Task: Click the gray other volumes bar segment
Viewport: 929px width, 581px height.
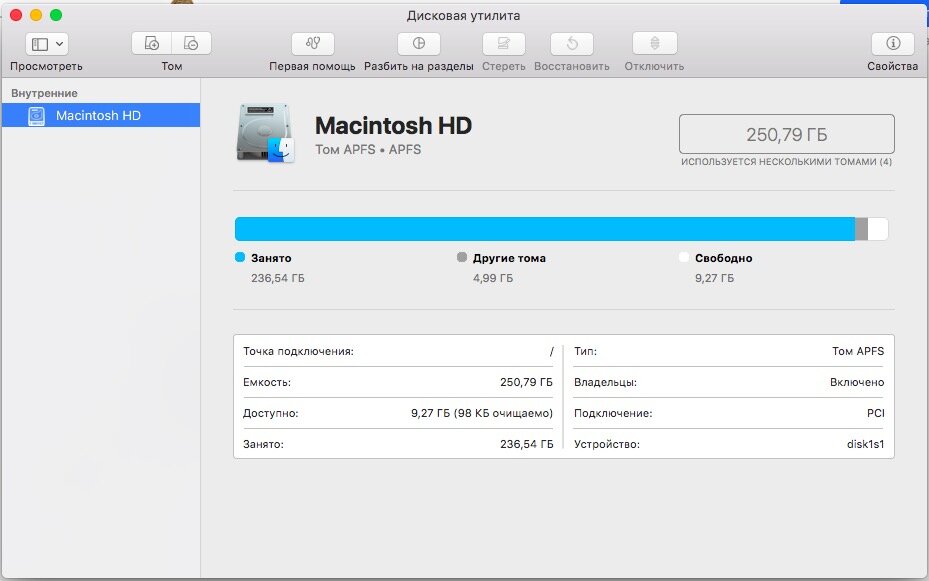Action: (861, 229)
